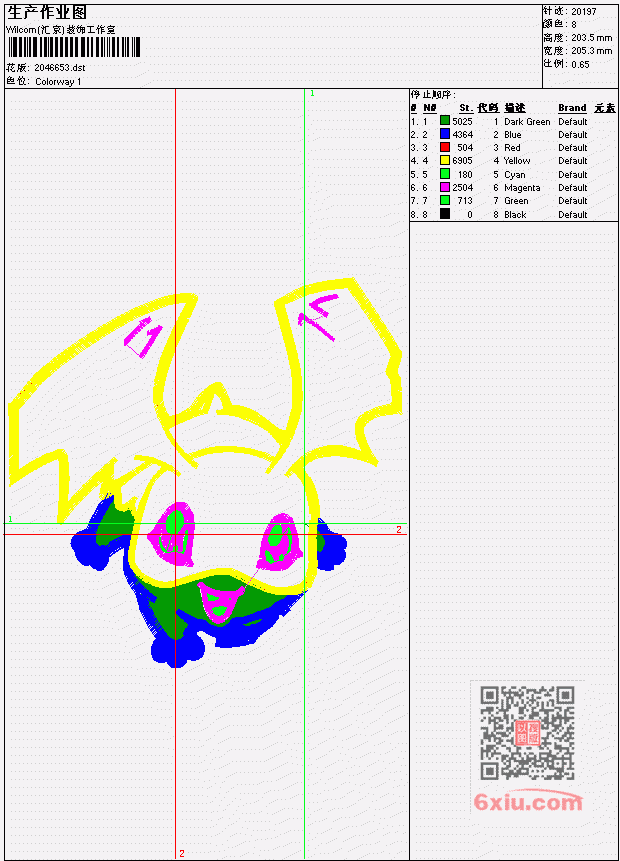Click stitch count 713 in the Green row

[x=465, y=201]
